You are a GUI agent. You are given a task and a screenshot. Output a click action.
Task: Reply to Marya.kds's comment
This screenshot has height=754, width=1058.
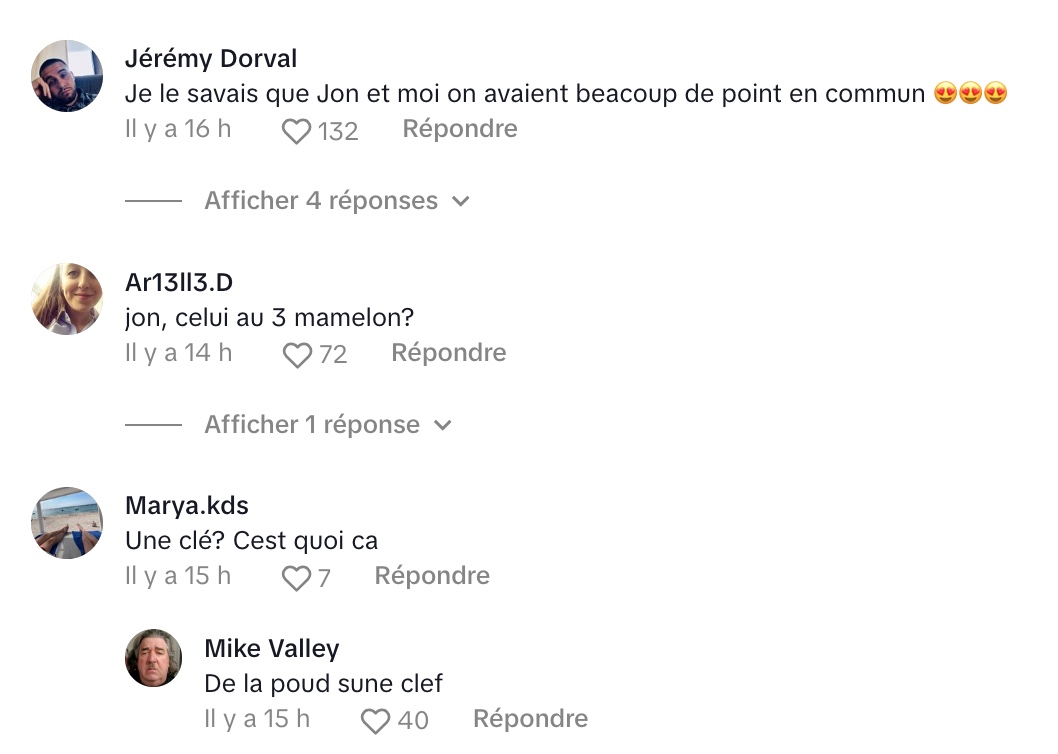[433, 575]
